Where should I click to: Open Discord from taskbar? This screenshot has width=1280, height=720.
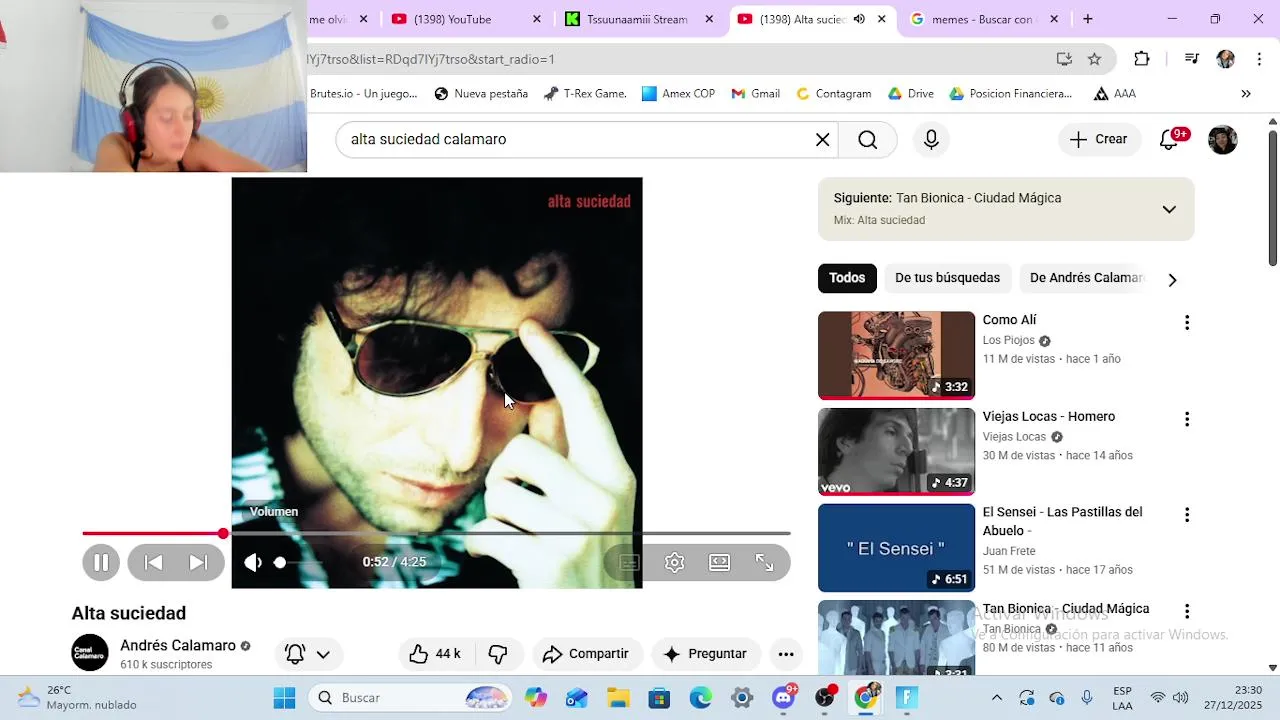click(x=784, y=698)
